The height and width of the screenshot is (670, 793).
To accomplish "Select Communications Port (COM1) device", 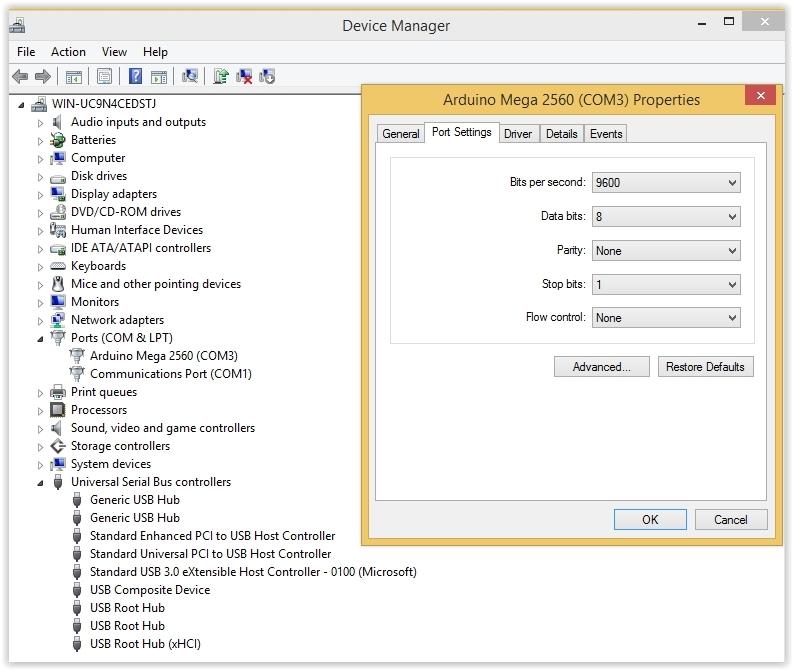I will click(170, 374).
